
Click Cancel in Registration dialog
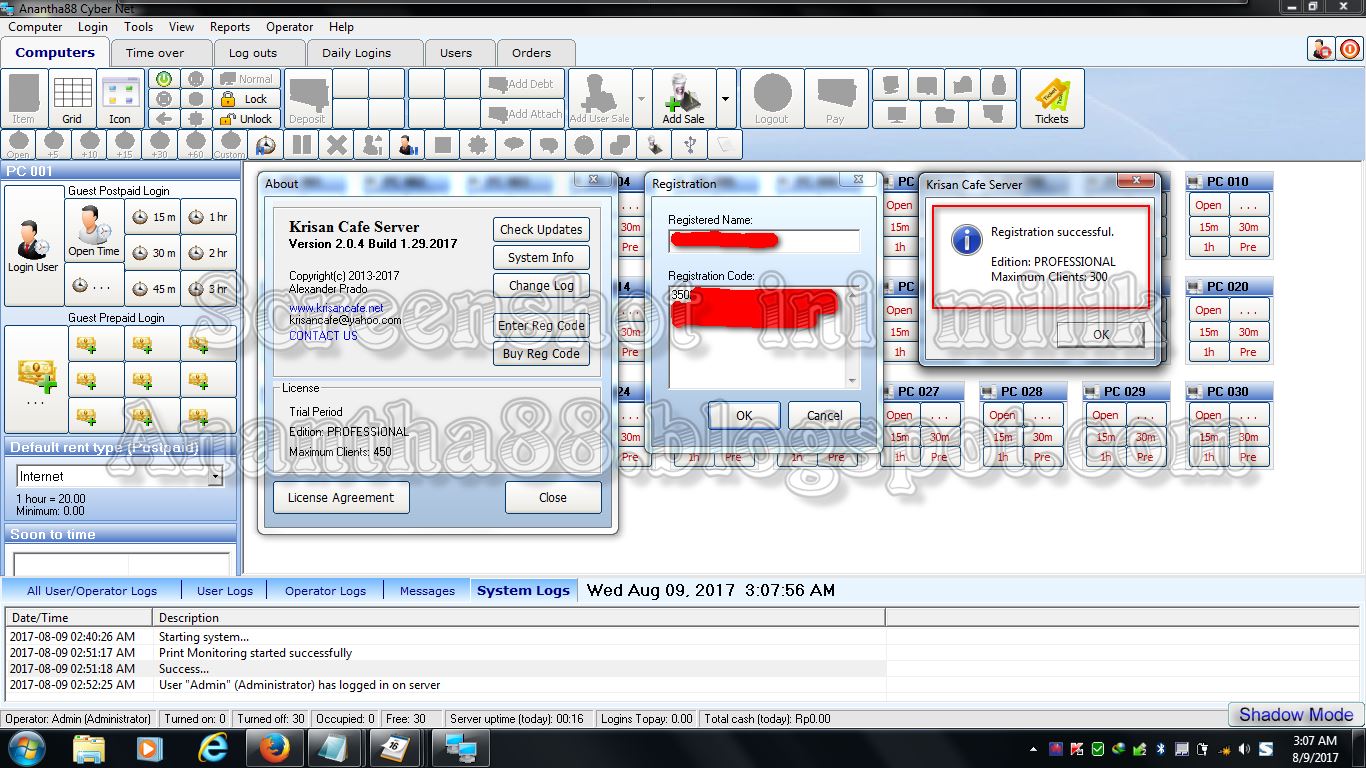[824, 415]
